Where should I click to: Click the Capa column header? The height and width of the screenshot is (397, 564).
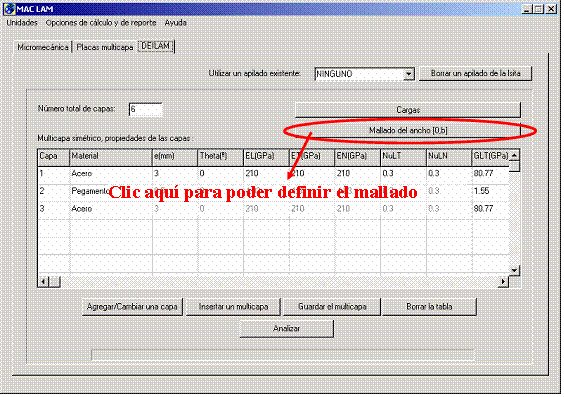tap(53, 157)
